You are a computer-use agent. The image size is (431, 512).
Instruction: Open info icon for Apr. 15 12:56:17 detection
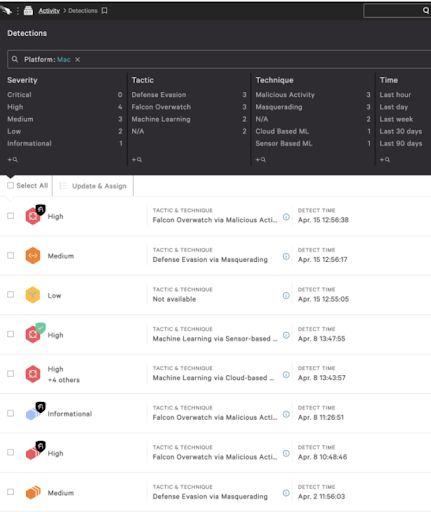click(x=286, y=256)
